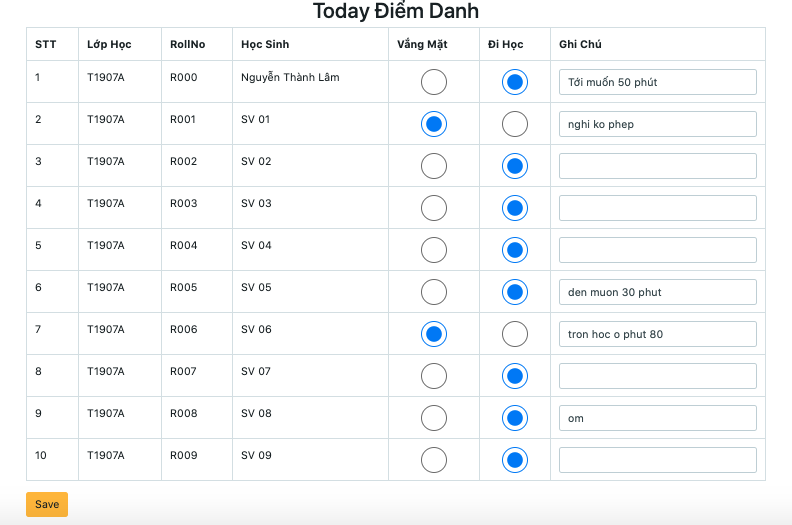Click the note field 'Tới muốn 50 phút'
Viewport: 792px width, 525px height.
pyautogui.click(x=657, y=82)
